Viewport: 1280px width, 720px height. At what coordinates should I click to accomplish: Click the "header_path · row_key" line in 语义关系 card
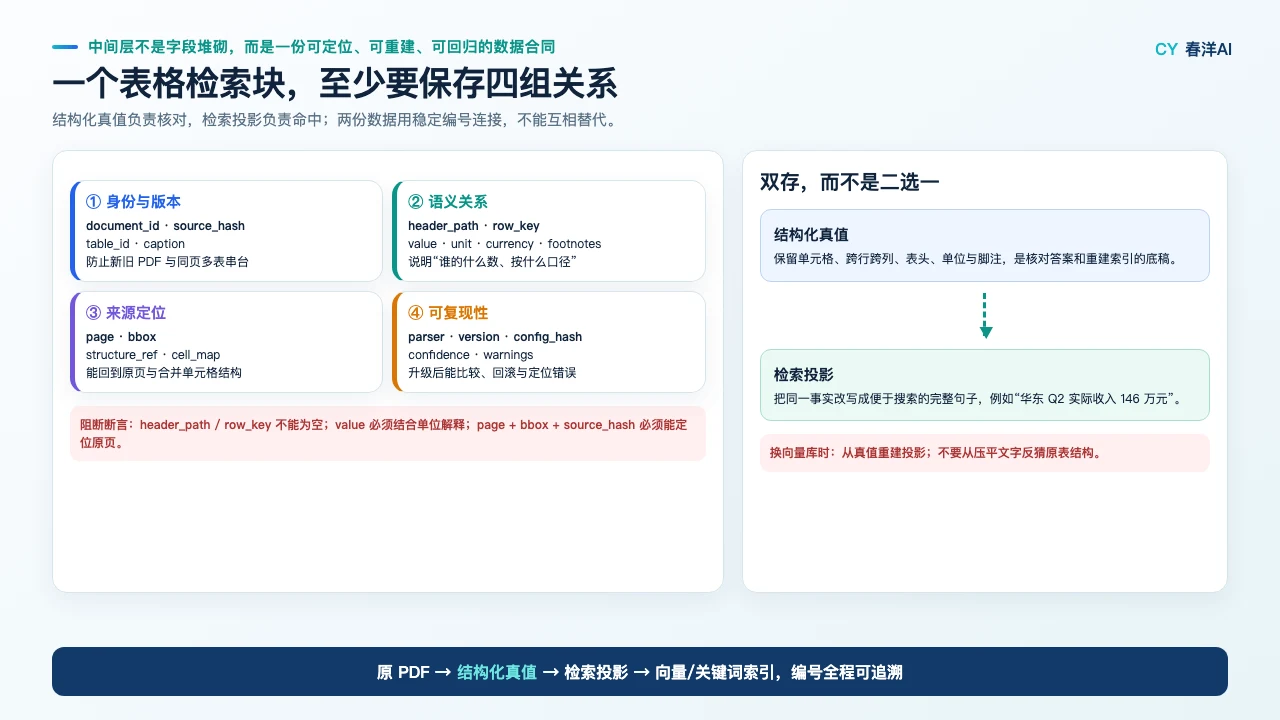[x=474, y=226]
